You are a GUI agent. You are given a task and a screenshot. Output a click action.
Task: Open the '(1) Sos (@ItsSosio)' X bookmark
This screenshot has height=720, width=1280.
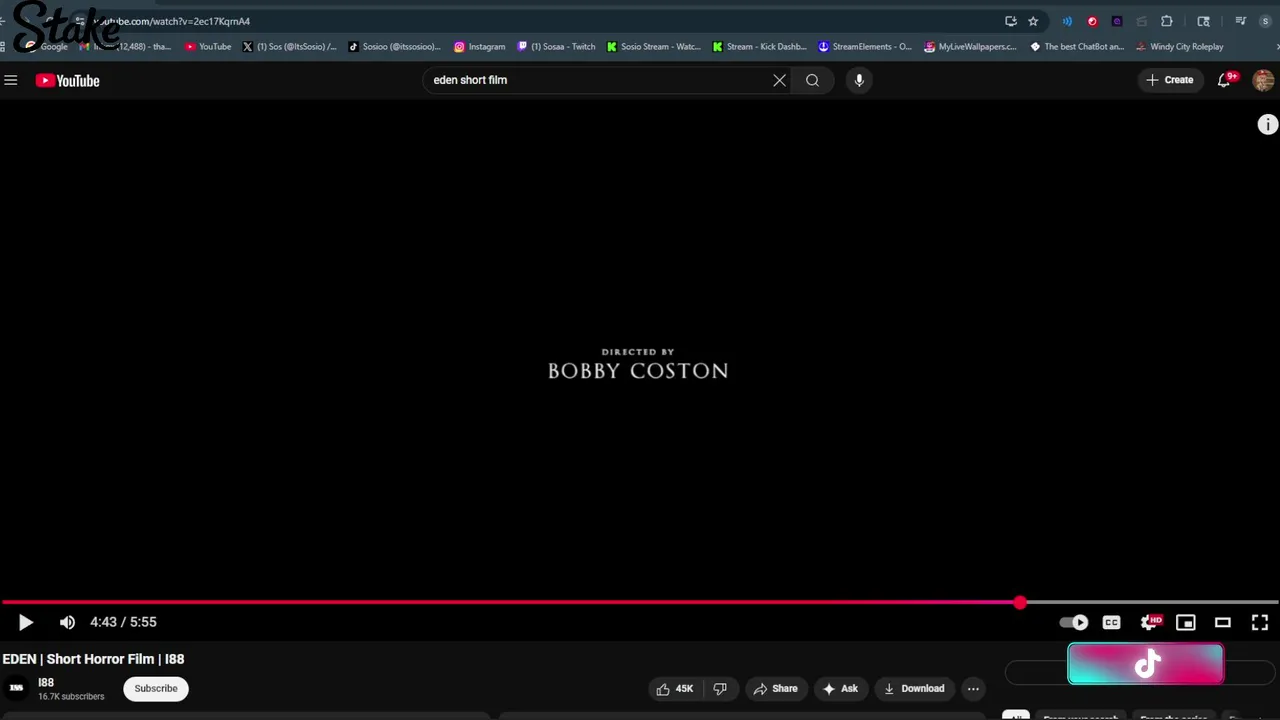coord(289,46)
